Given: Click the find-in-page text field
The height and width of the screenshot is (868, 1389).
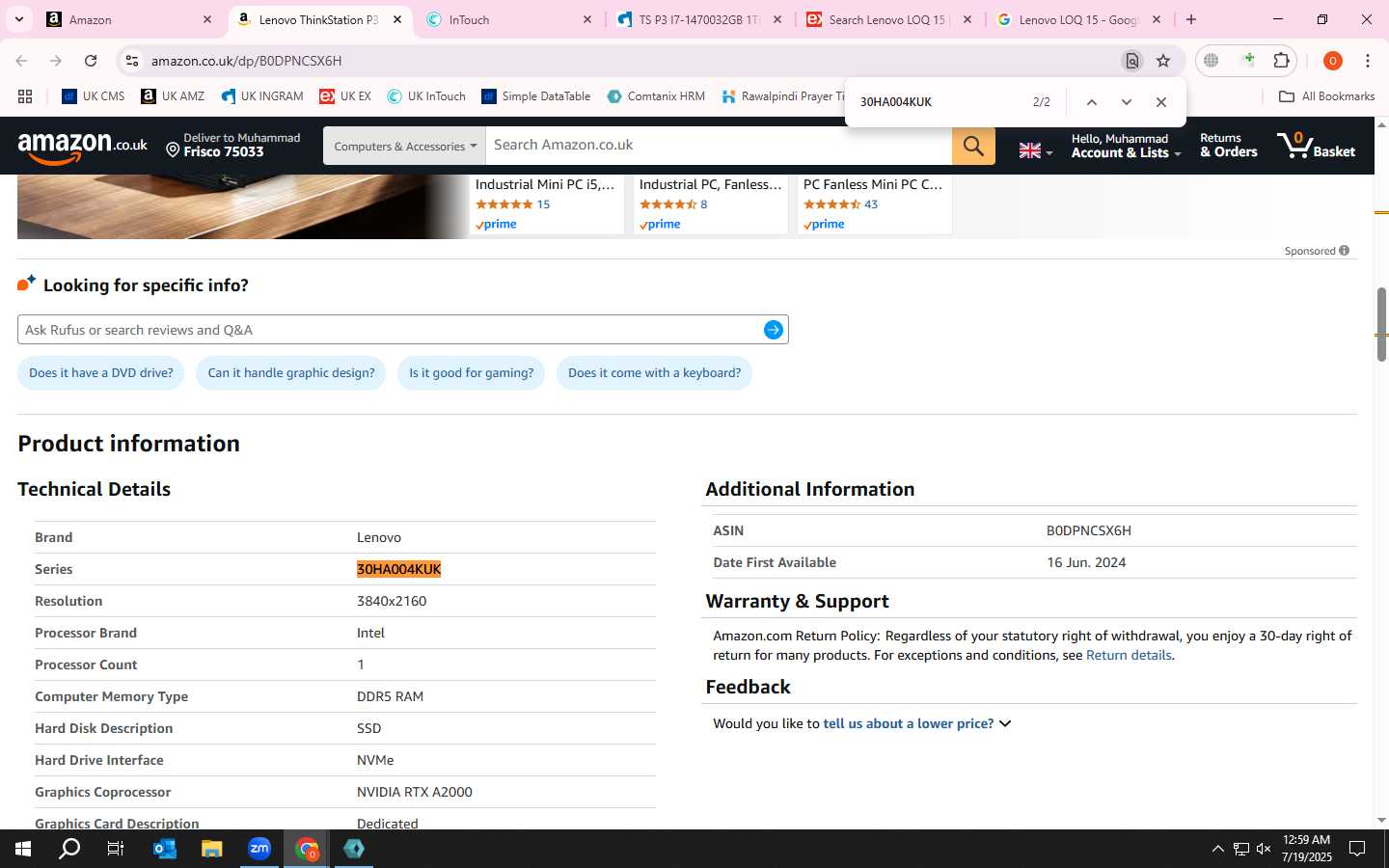Looking at the screenshot, I should 936,102.
